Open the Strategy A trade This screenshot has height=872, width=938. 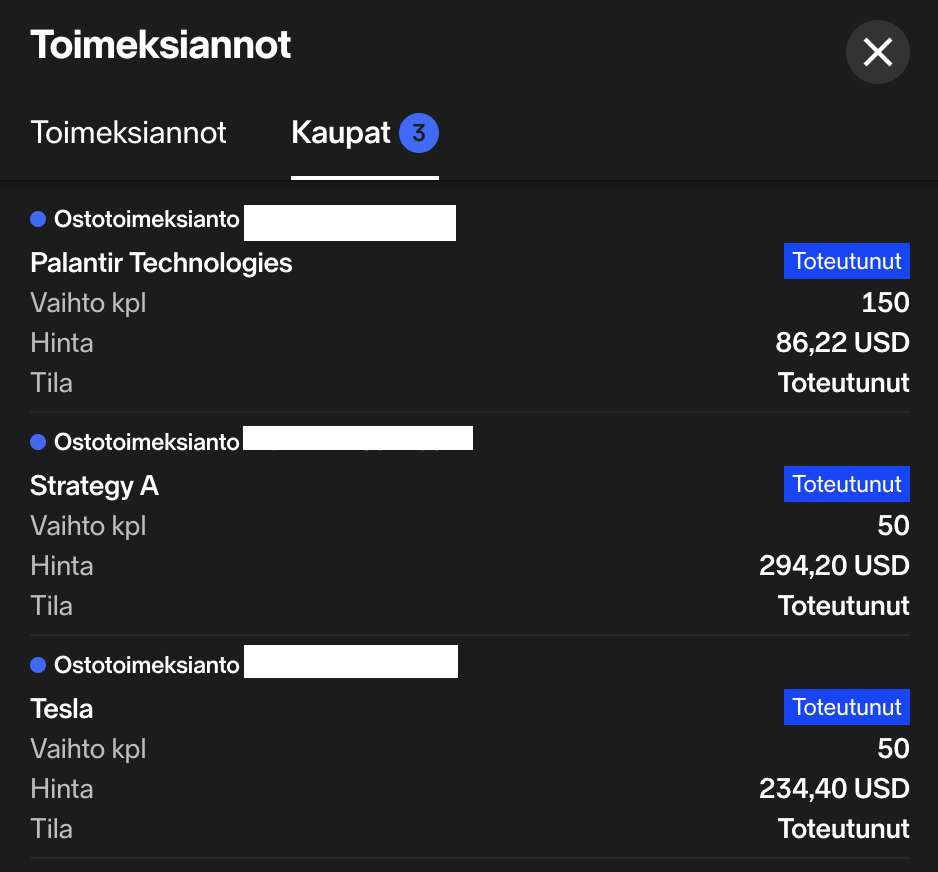(x=94, y=486)
